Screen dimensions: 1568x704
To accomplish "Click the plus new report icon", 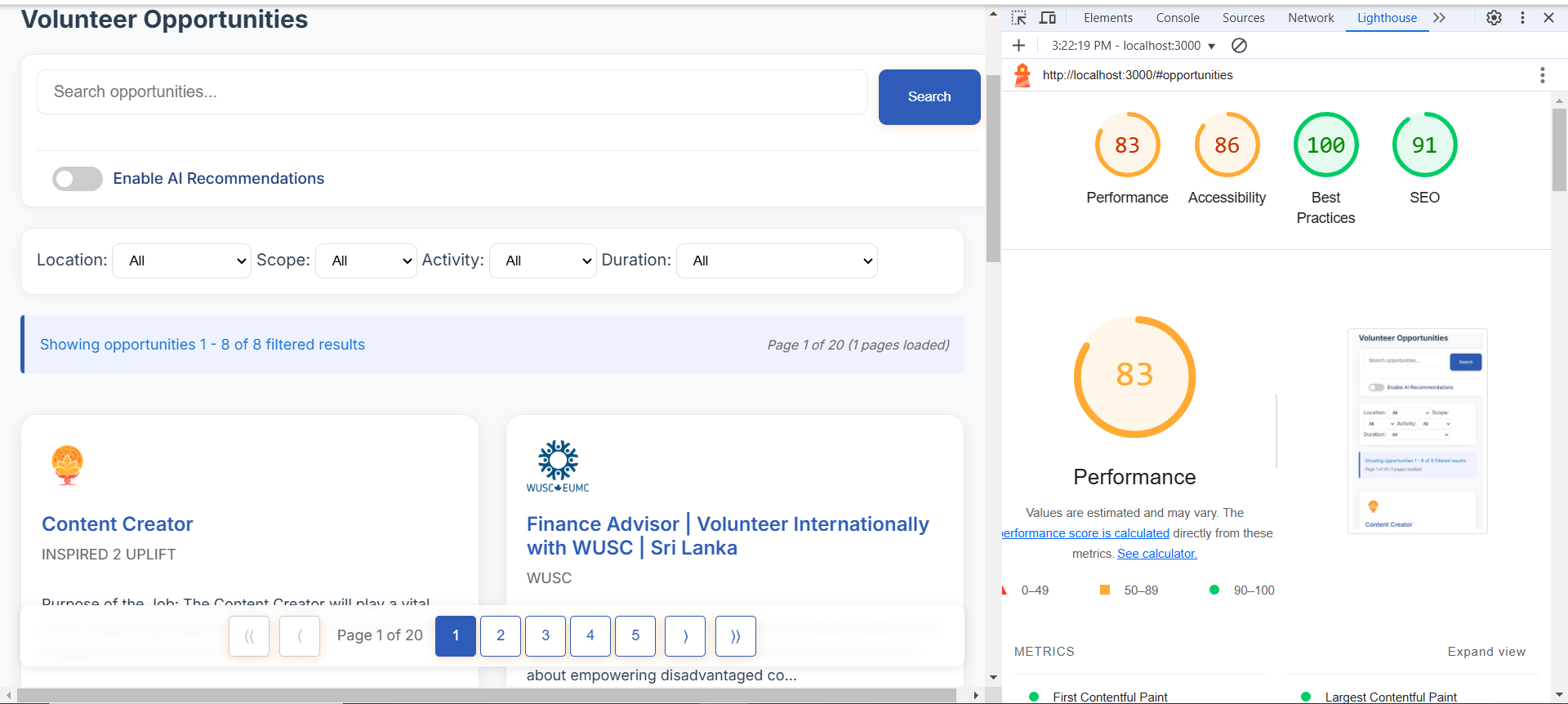I will coord(1018,46).
